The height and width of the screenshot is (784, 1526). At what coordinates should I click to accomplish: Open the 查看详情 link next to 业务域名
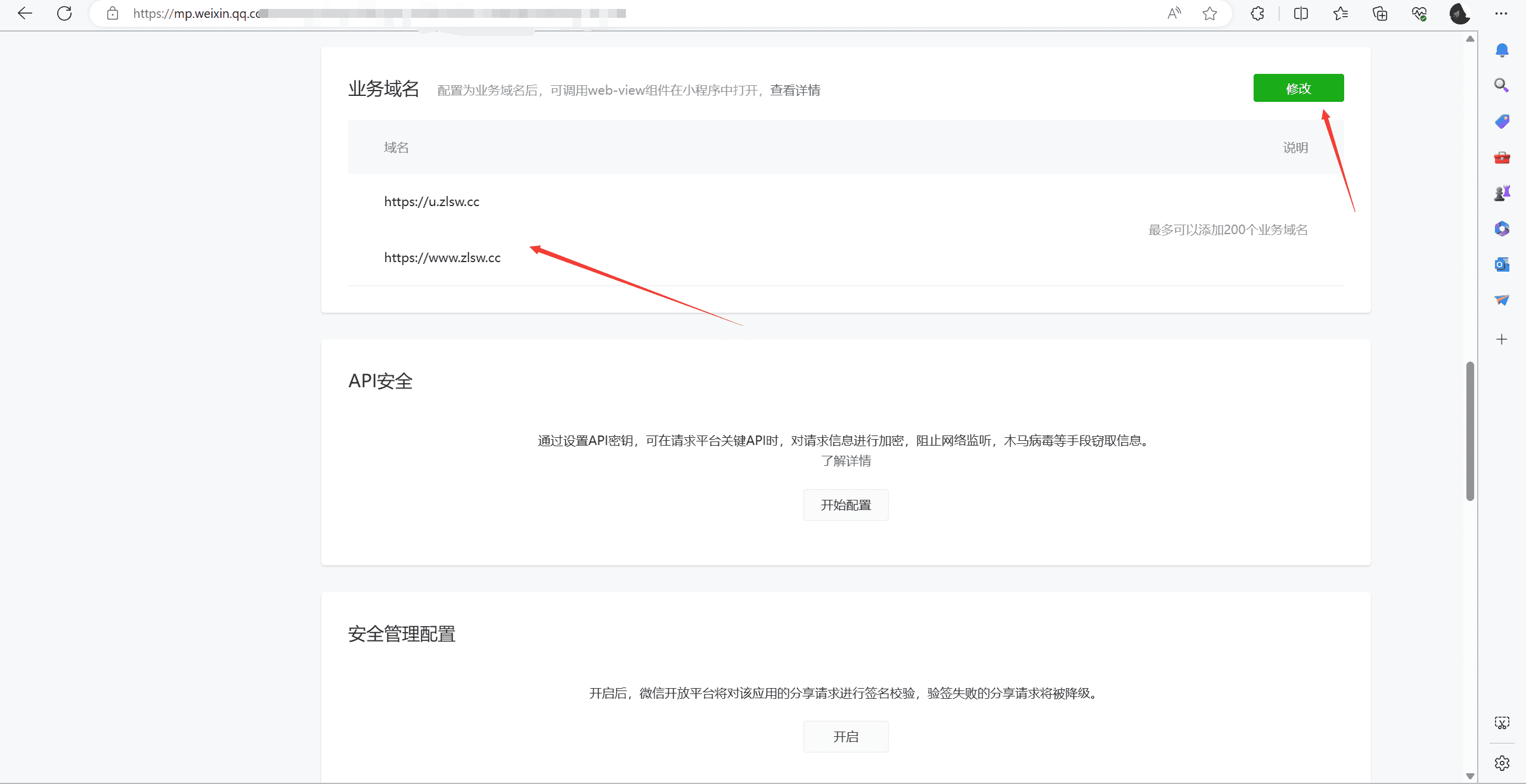(796, 89)
